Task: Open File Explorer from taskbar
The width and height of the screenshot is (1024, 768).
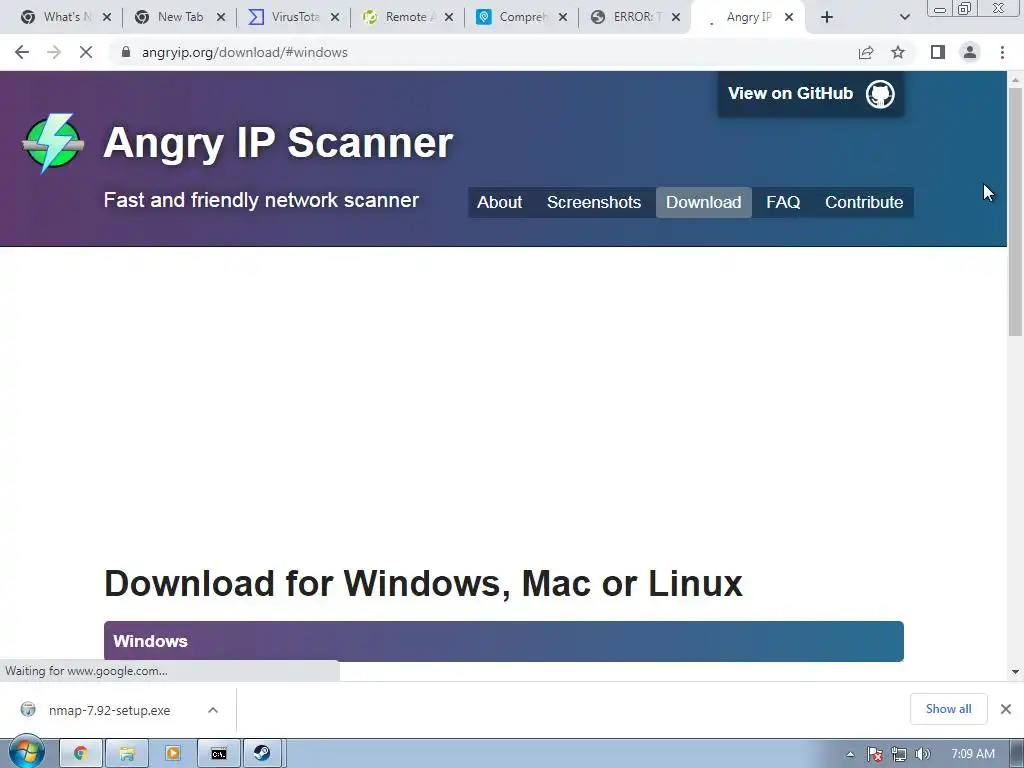Action: pyautogui.click(x=127, y=754)
